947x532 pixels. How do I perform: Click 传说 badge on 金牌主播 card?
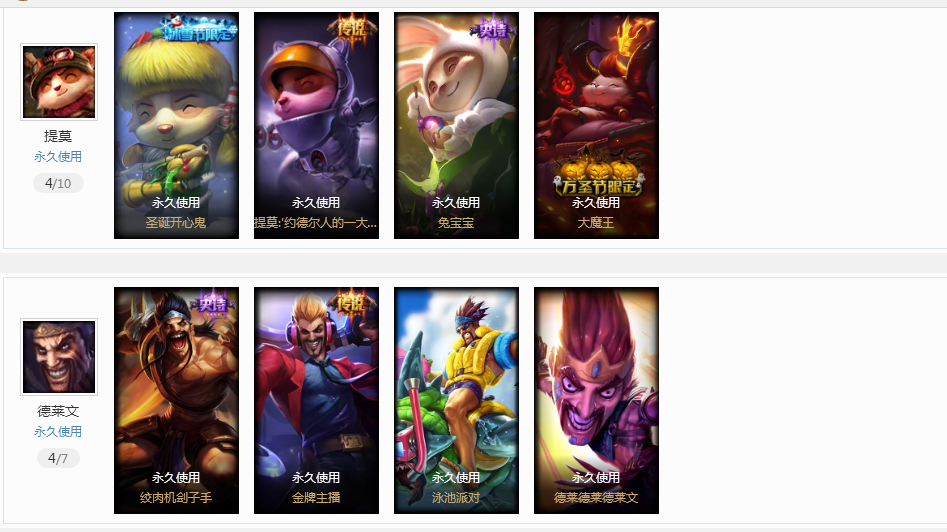coord(352,302)
